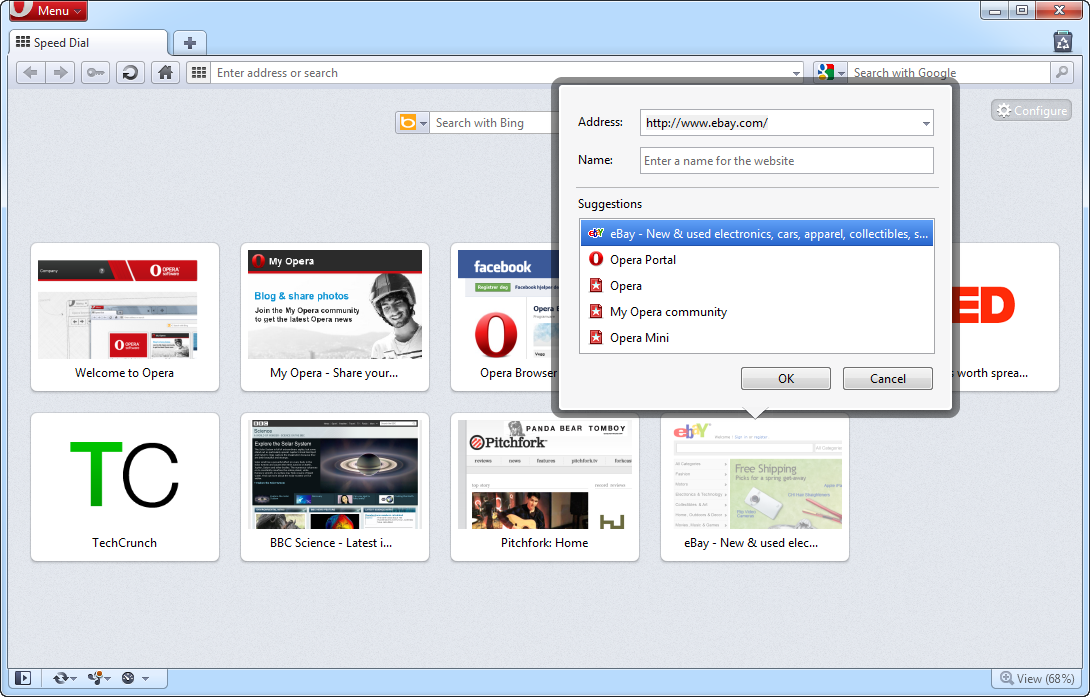Go forward with the forward arrow

(60, 72)
